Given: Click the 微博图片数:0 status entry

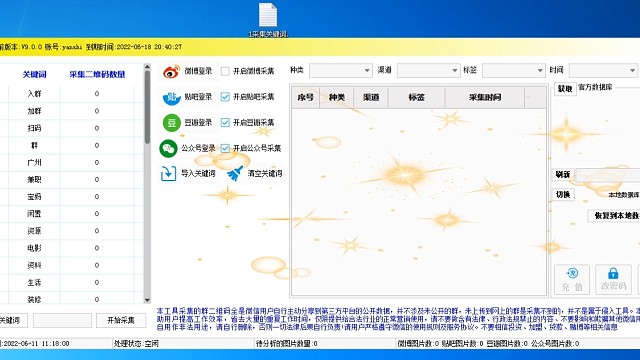Looking at the screenshot, I should point(418,344).
